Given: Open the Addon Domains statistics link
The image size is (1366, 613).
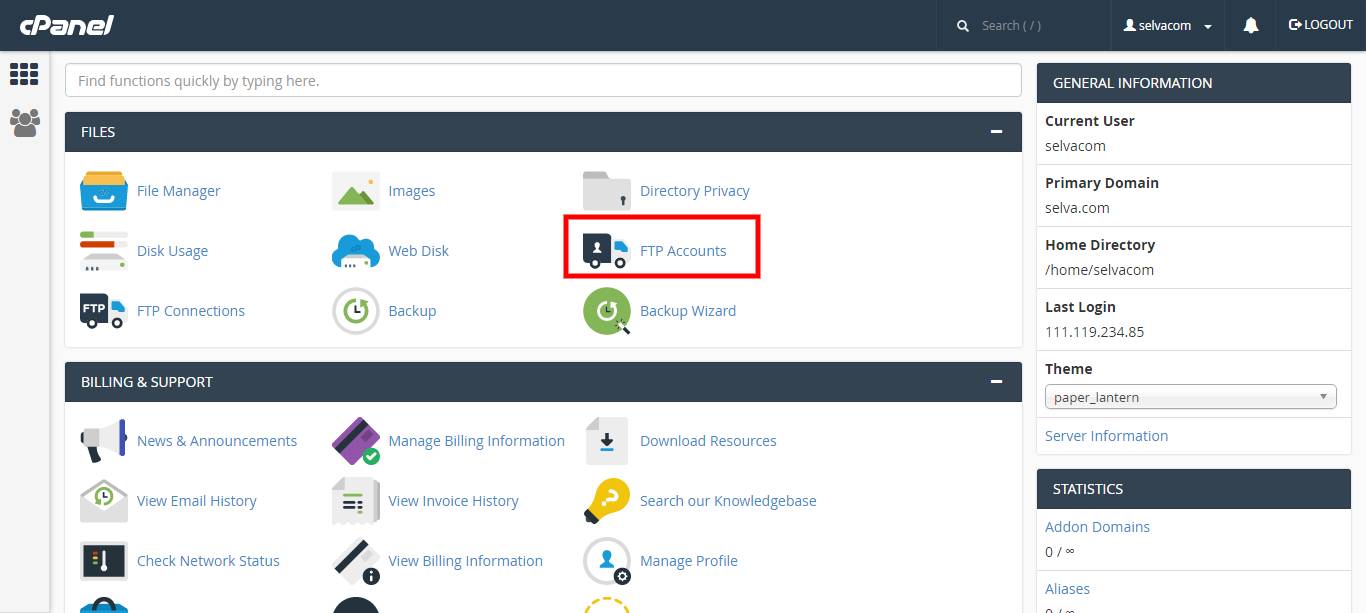Looking at the screenshot, I should point(1097,527).
